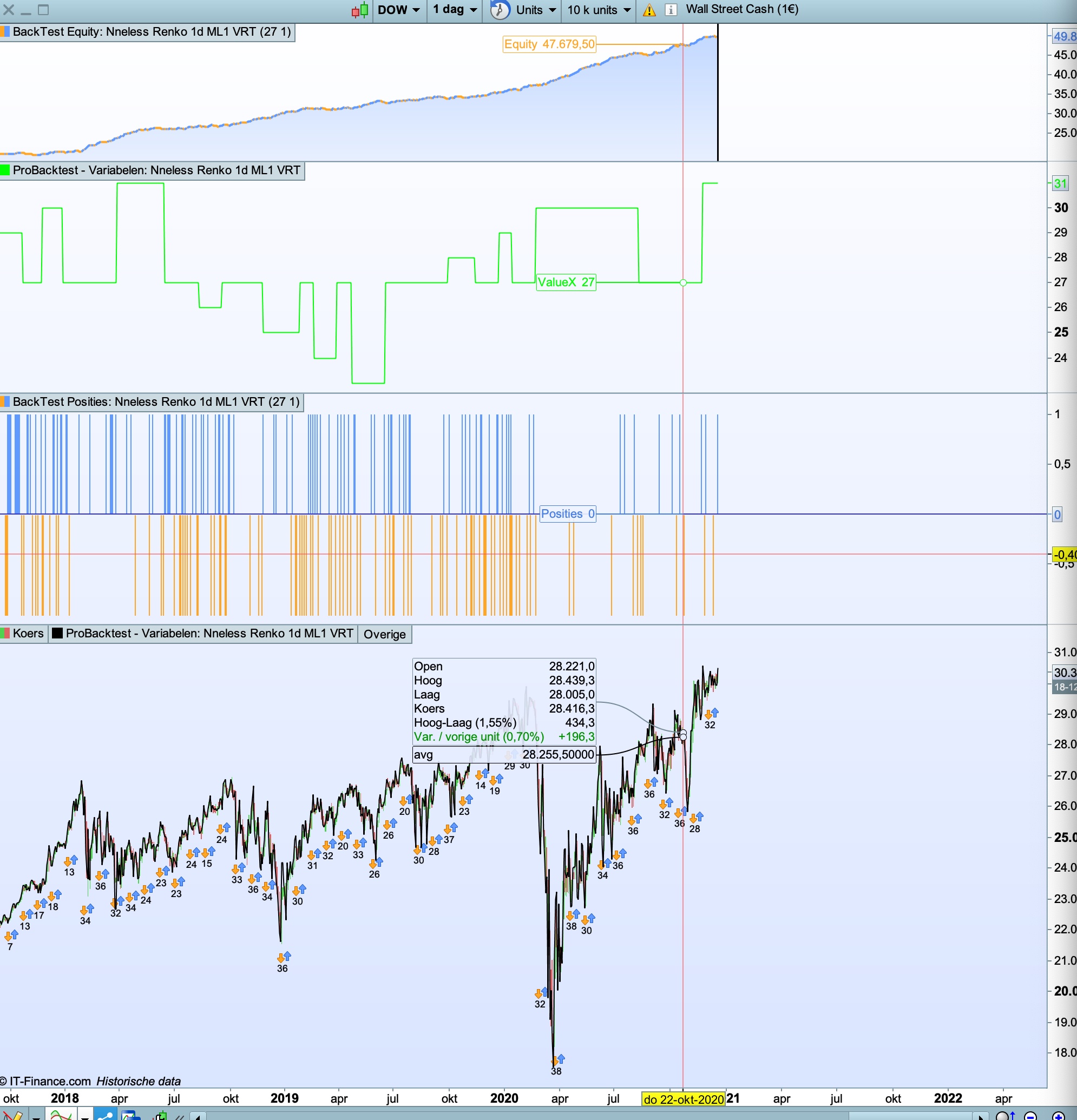Click the yellow warning triangle icon
Screen dimensions: 1077x1120
[x=649, y=10]
